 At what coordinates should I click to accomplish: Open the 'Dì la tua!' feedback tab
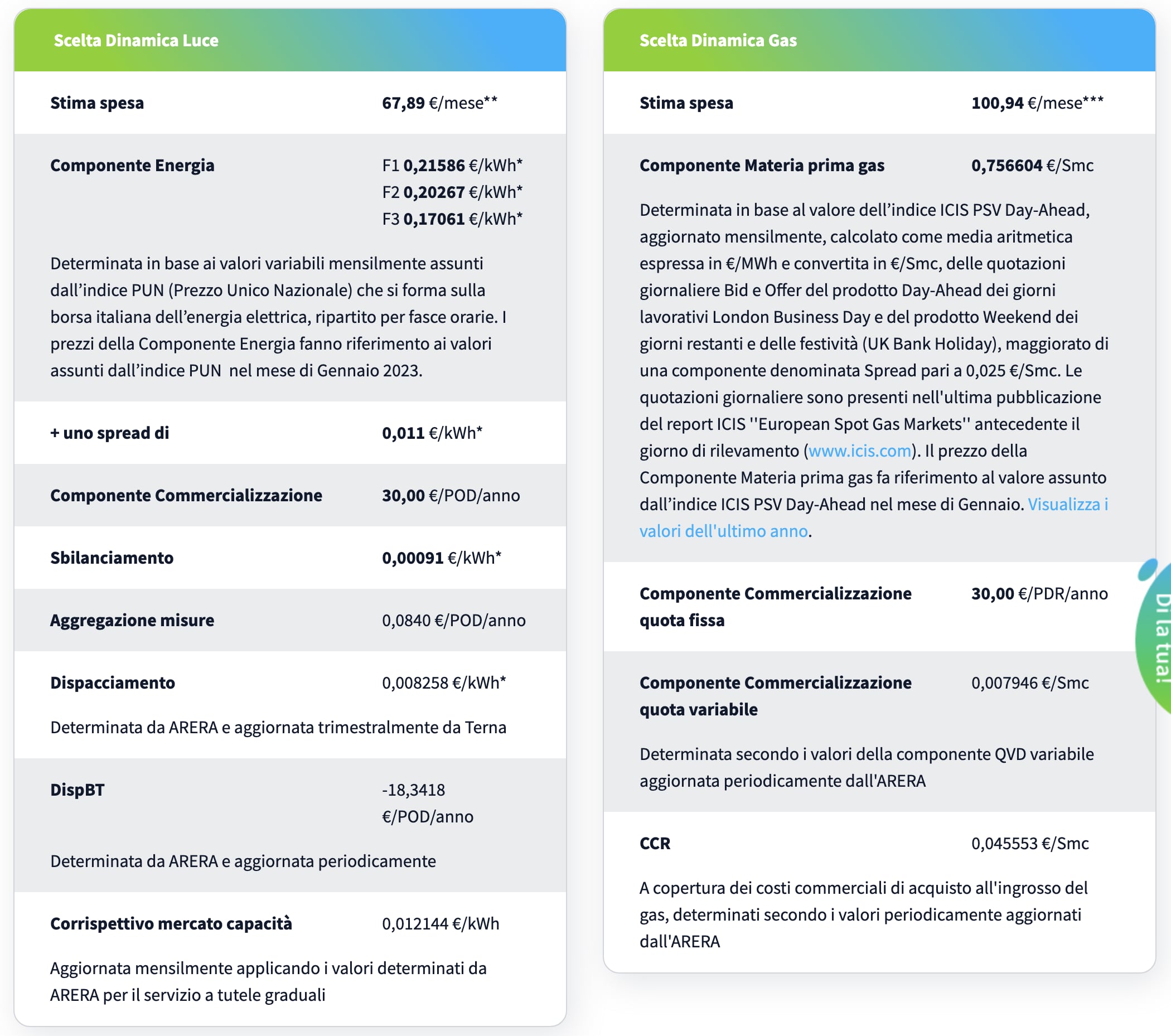1161,639
